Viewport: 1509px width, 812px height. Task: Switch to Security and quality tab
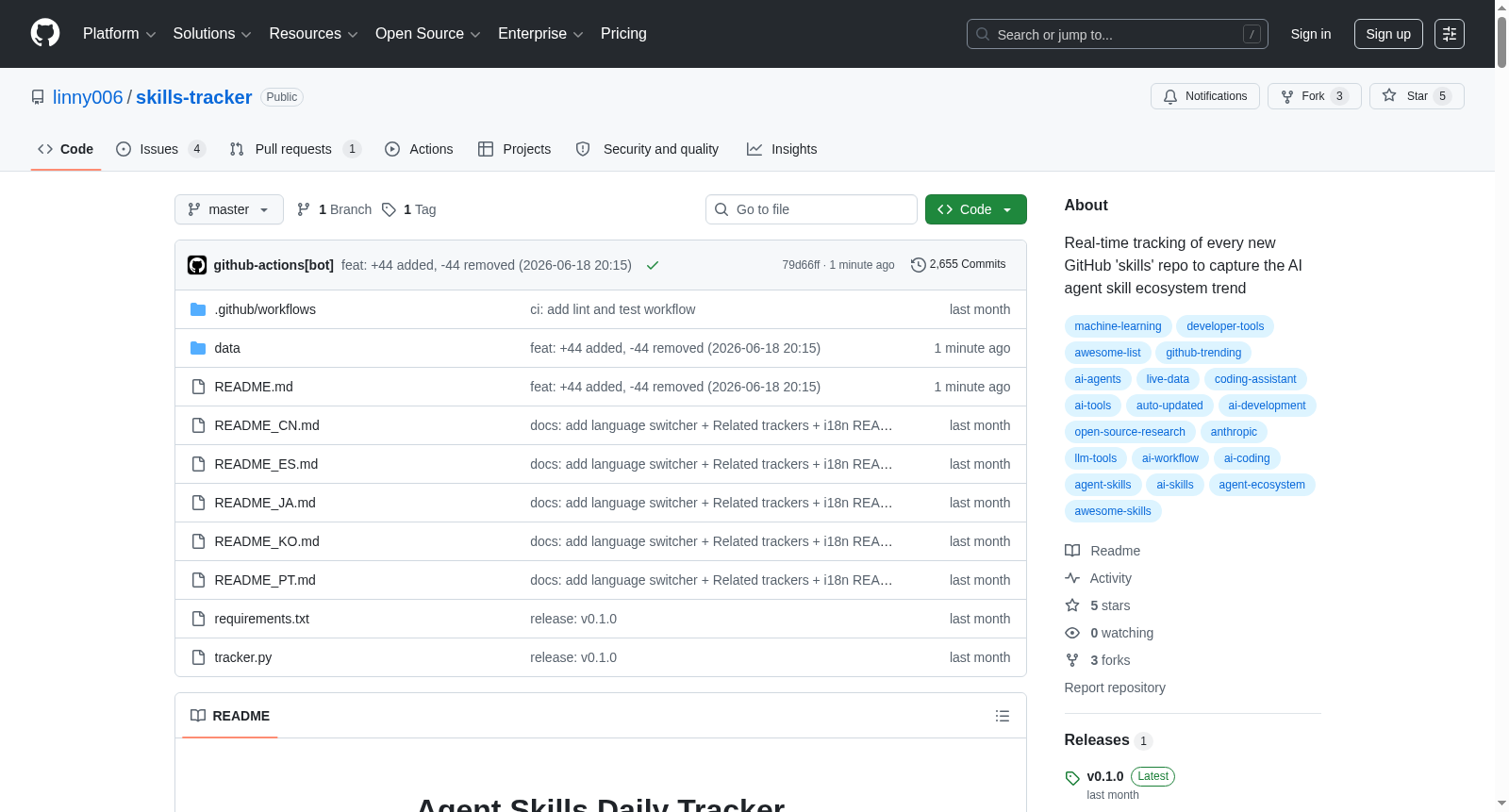click(x=647, y=149)
